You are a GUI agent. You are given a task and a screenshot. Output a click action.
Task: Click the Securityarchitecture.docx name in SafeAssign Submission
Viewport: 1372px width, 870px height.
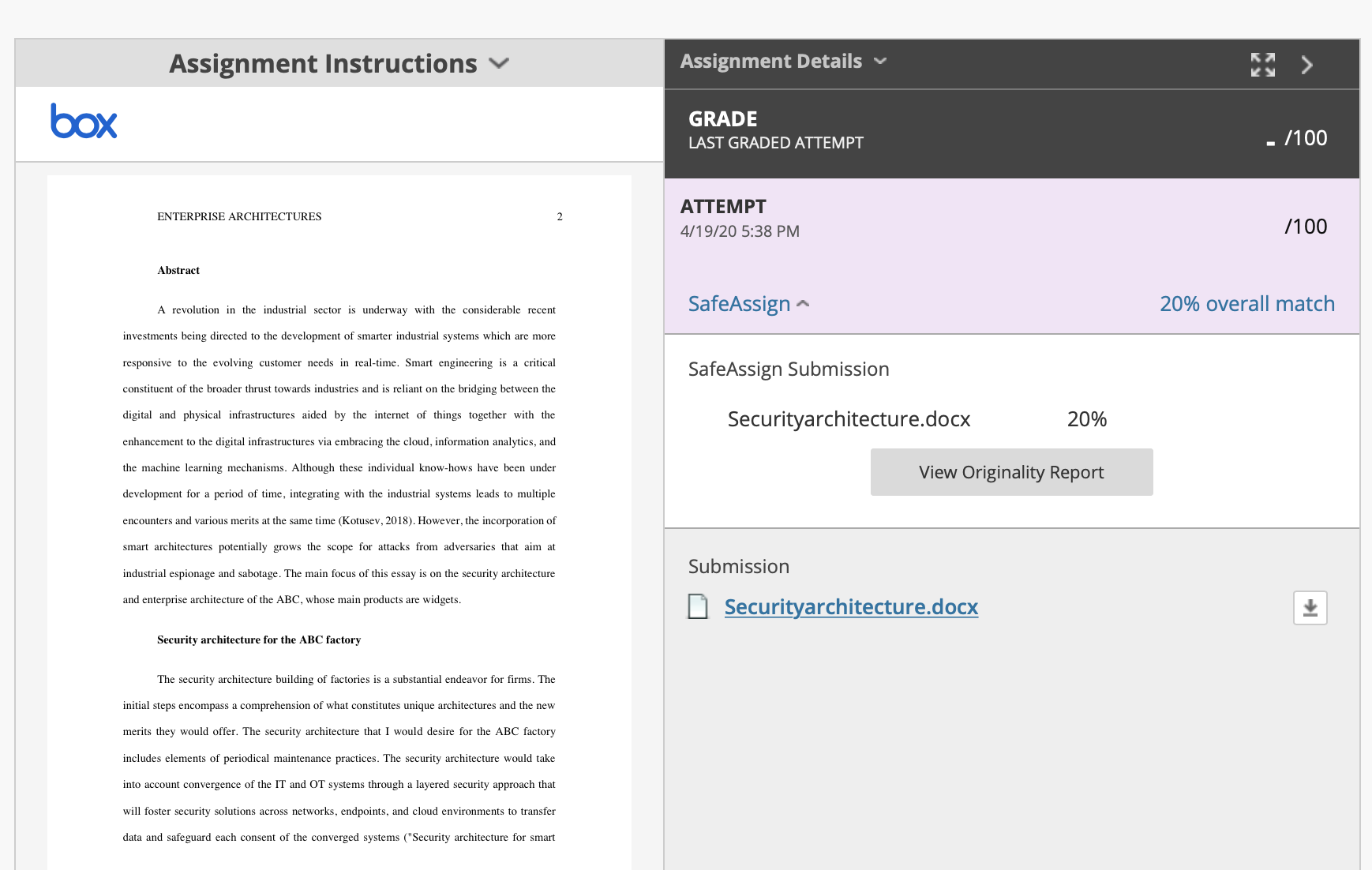pos(849,419)
